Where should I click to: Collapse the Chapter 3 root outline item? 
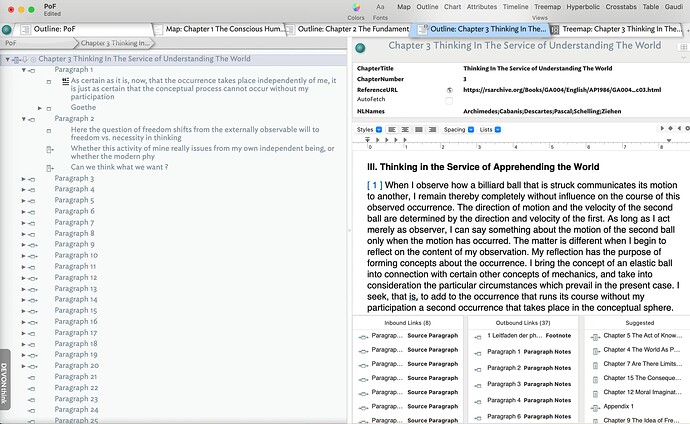[x=7, y=59]
